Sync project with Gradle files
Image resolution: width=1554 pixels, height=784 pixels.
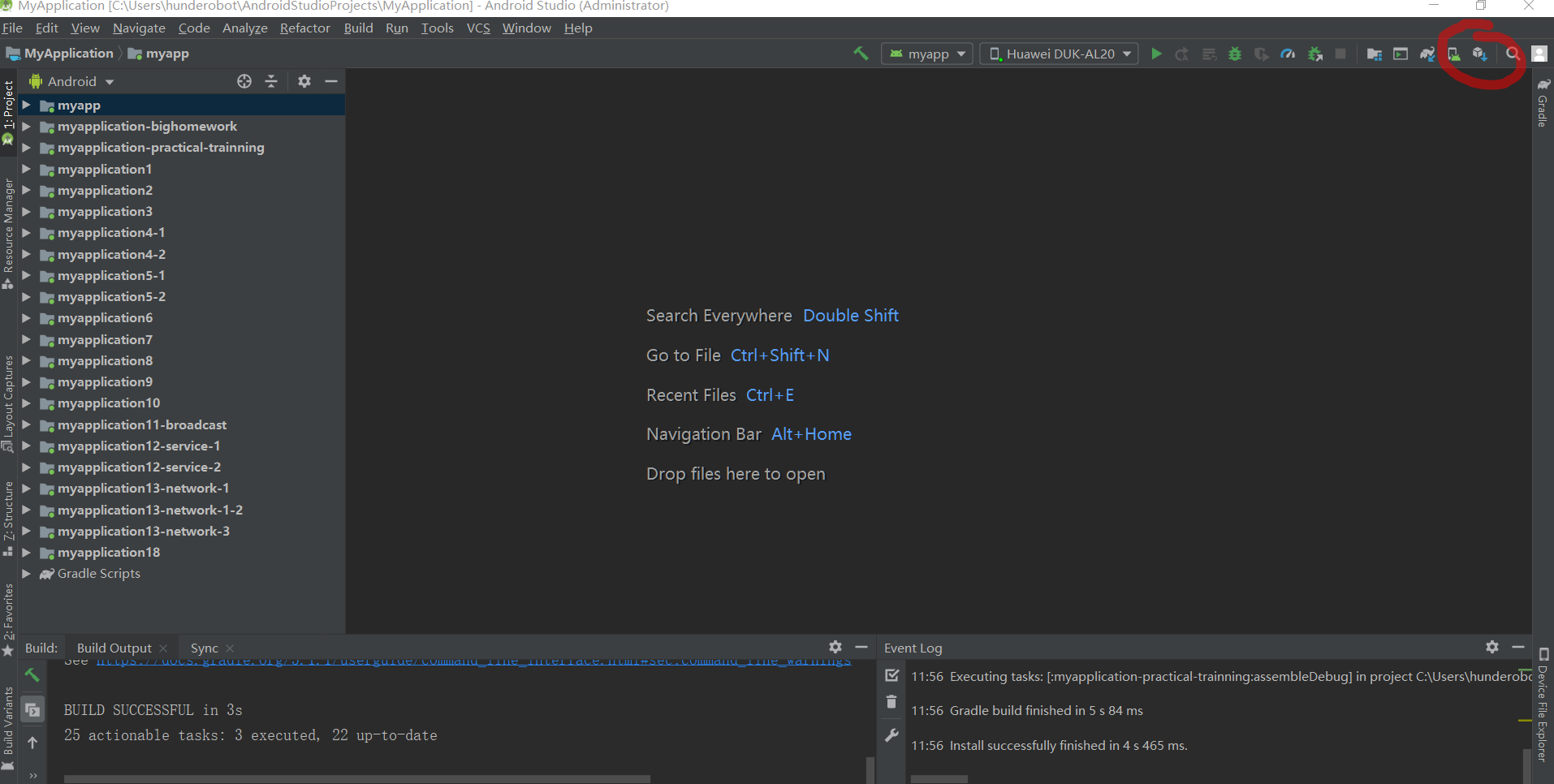1428,54
